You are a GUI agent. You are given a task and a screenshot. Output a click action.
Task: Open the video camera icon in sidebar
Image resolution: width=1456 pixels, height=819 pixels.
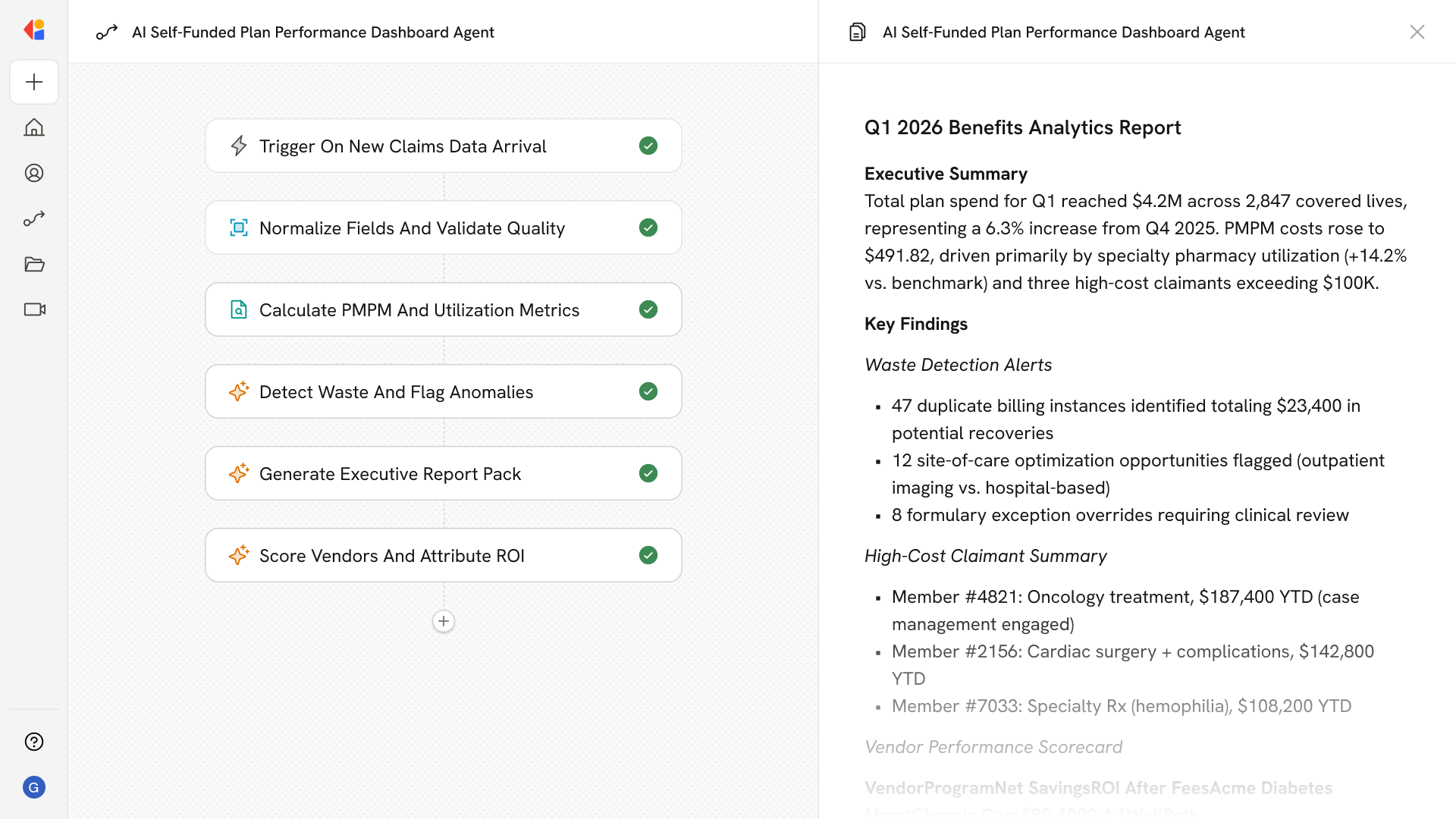(x=34, y=309)
